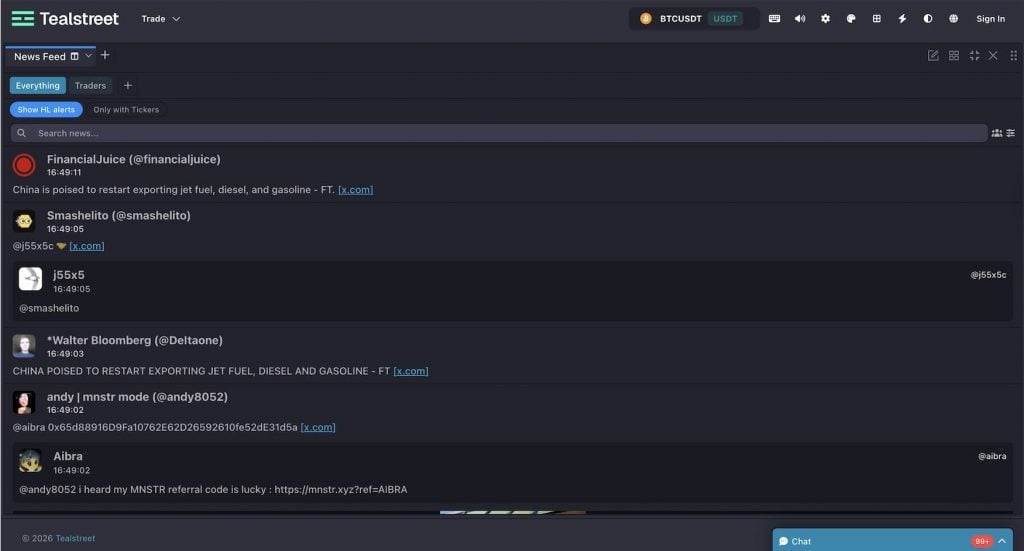Click Smashelito avatar
The width and height of the screenshot is (1024, 551).
(x=24, y=221)
